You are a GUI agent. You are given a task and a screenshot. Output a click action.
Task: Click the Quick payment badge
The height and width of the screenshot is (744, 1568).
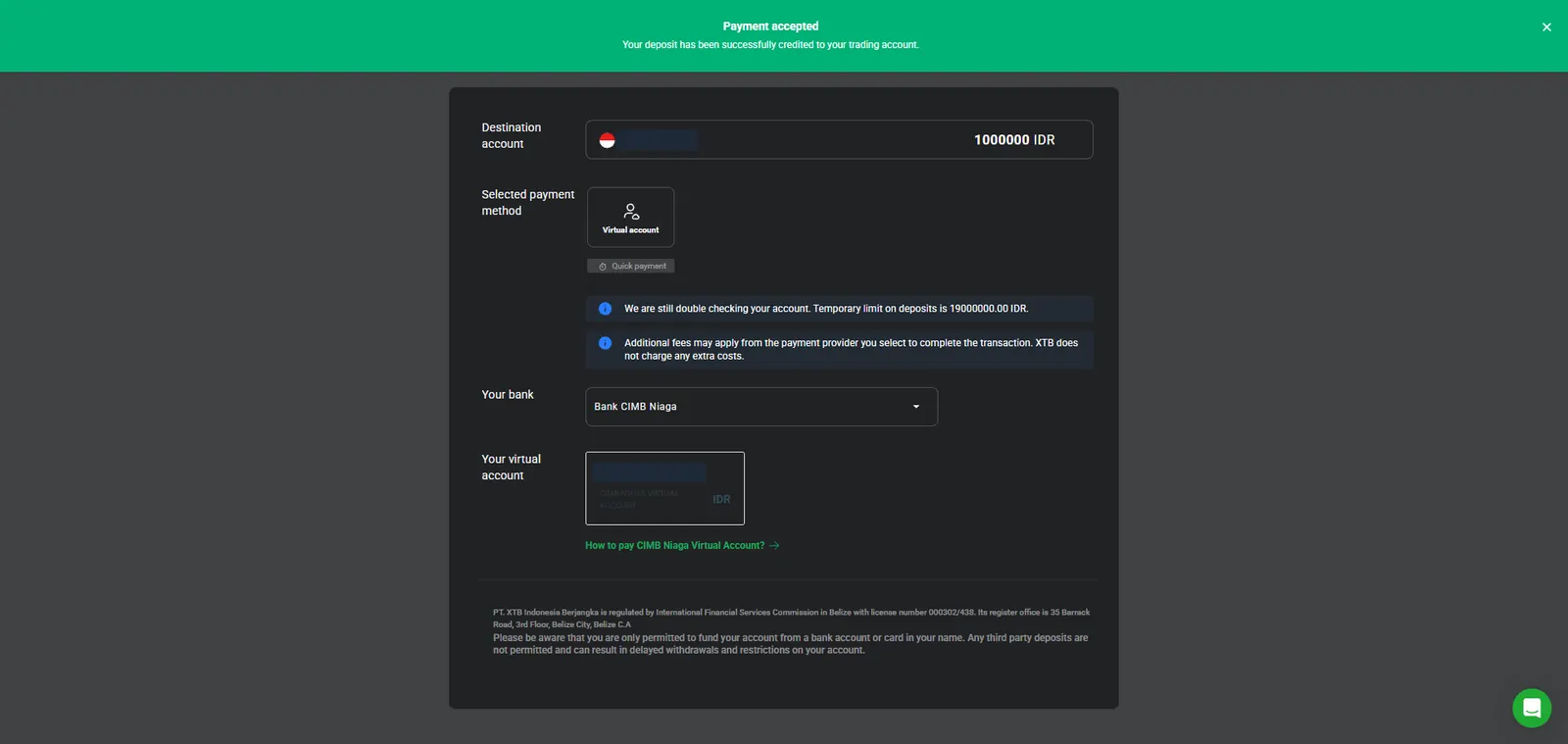pyautogui.click(x=630, y=266)
